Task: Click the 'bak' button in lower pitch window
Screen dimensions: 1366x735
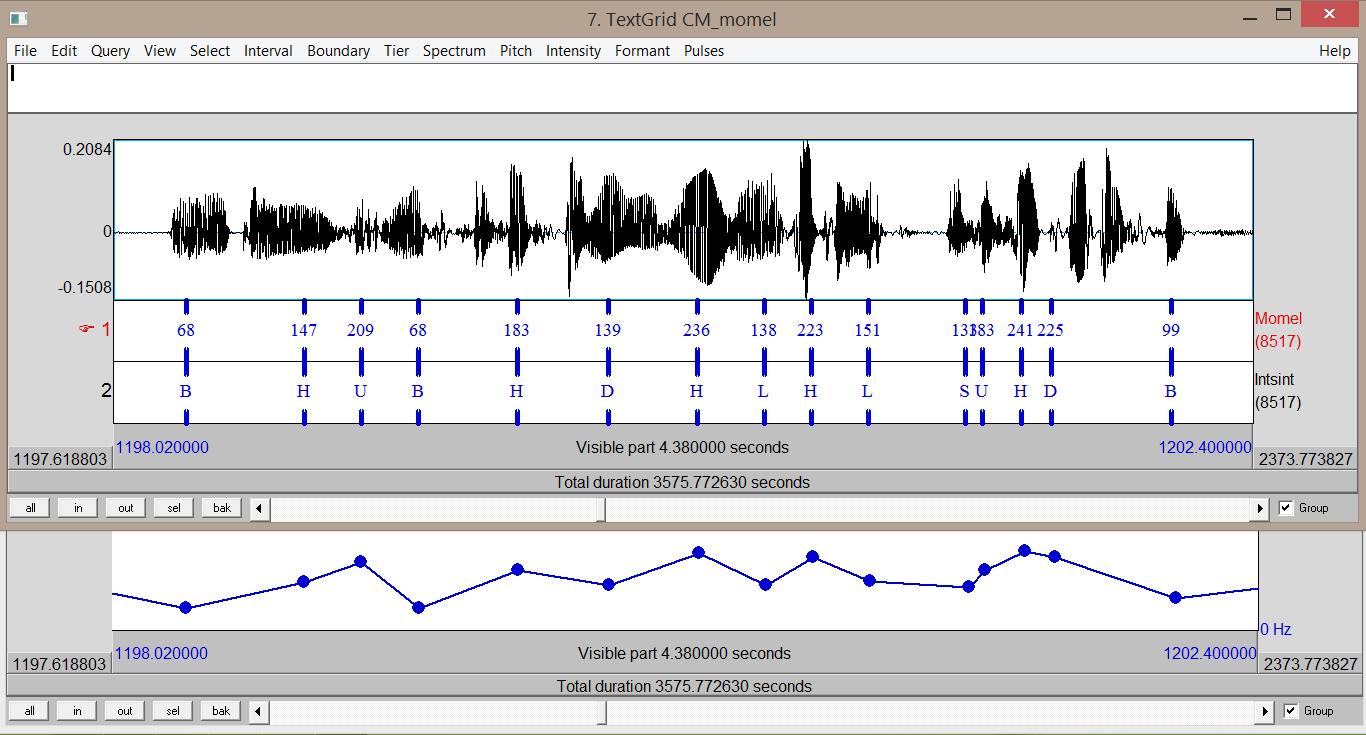Action: (222, 711)
